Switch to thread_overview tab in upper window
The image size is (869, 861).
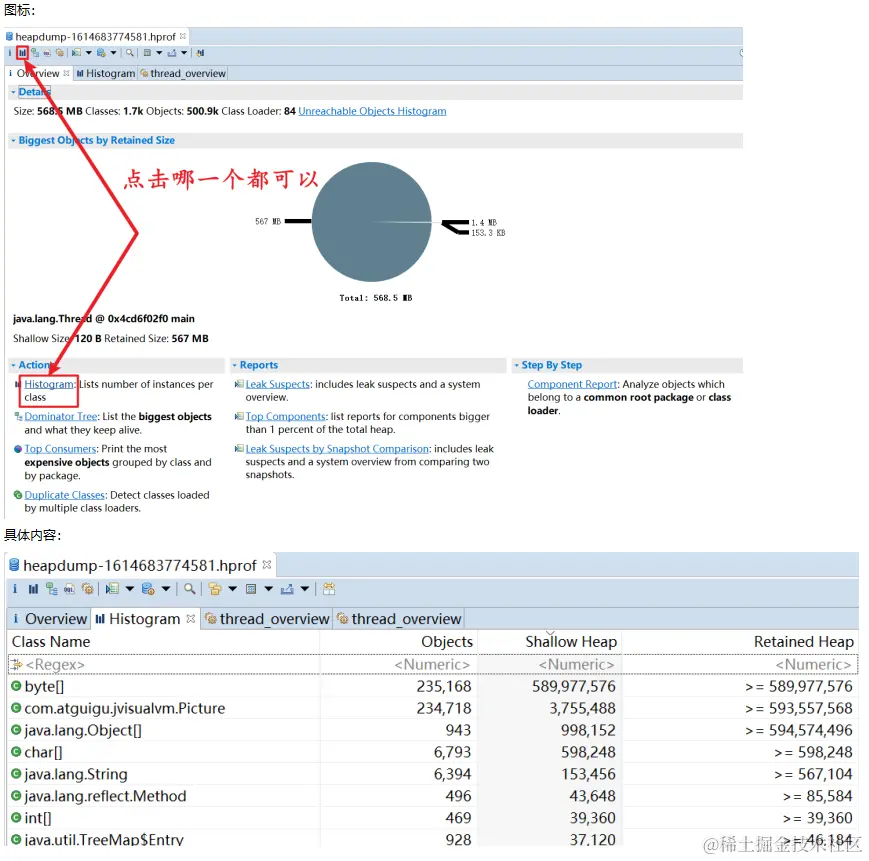click(x=183, y=73)
